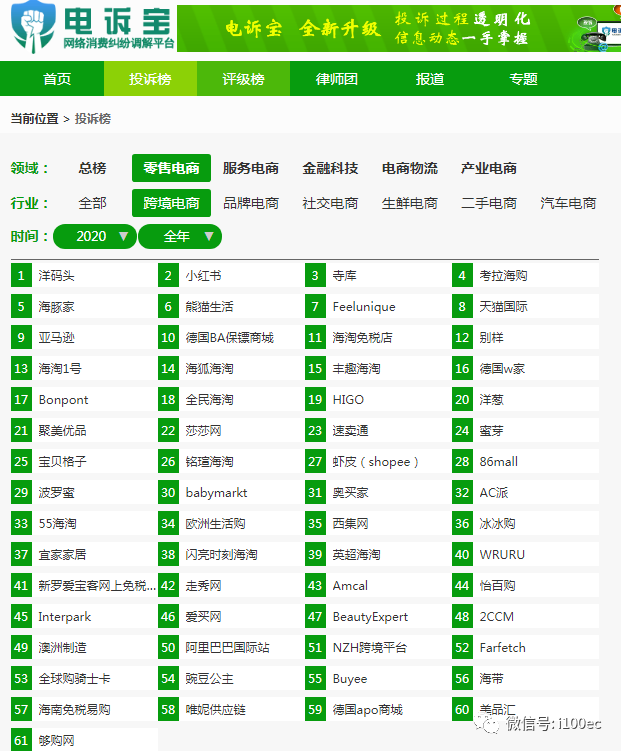The height and width of the screenshot is (751, 621).
Task: Choose the 服务电商 field filter
Action: point(250,168)
